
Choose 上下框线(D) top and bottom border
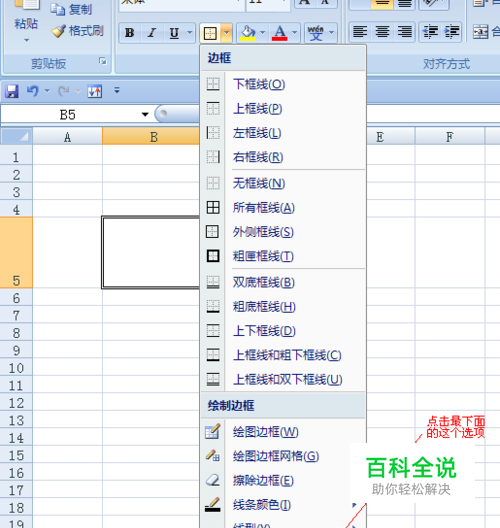point(283,331)
